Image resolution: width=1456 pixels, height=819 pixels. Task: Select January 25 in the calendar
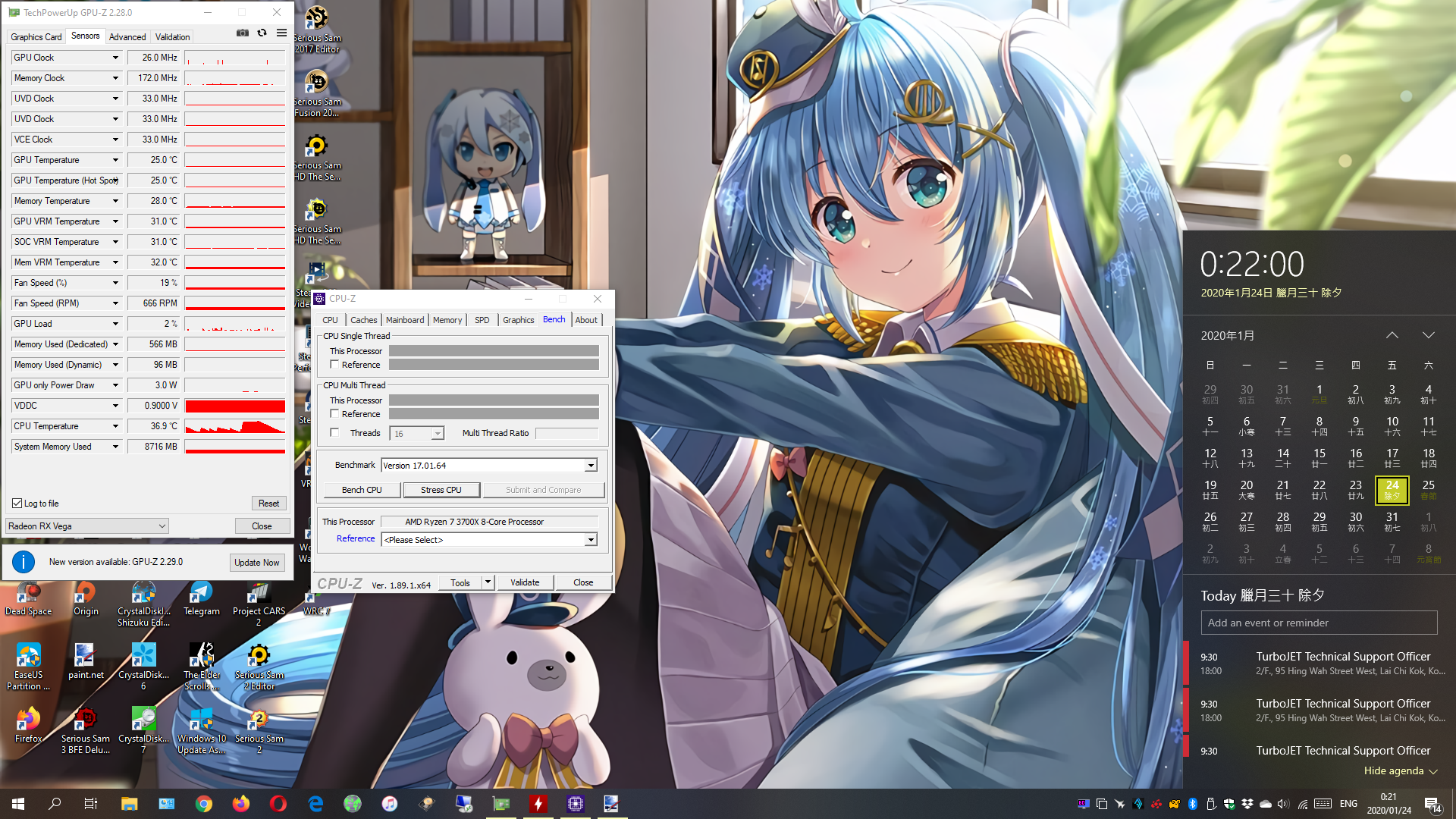(1429, 490)
